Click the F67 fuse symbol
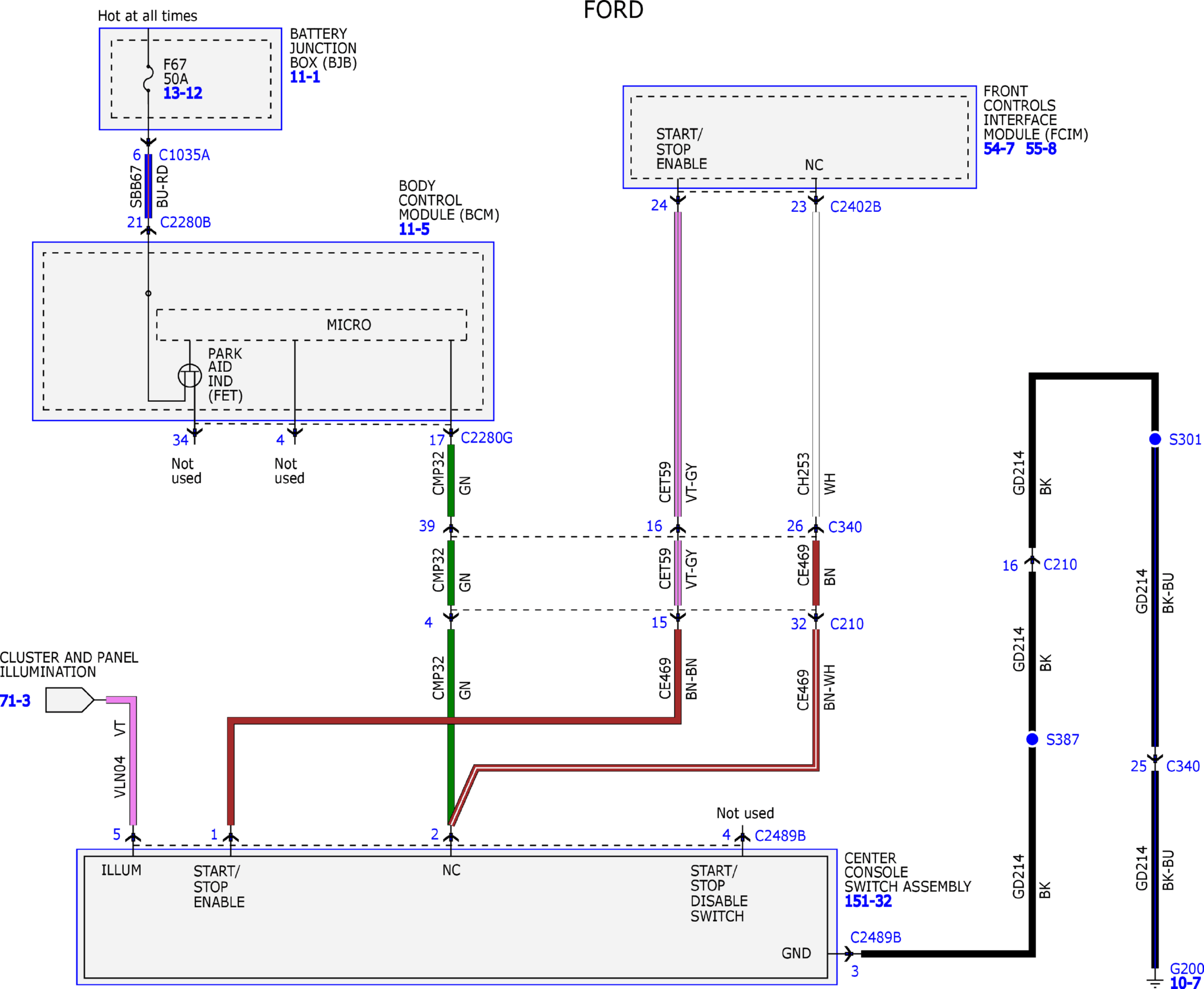This screenshot has height=989, width=1204. tap(148, 78)
